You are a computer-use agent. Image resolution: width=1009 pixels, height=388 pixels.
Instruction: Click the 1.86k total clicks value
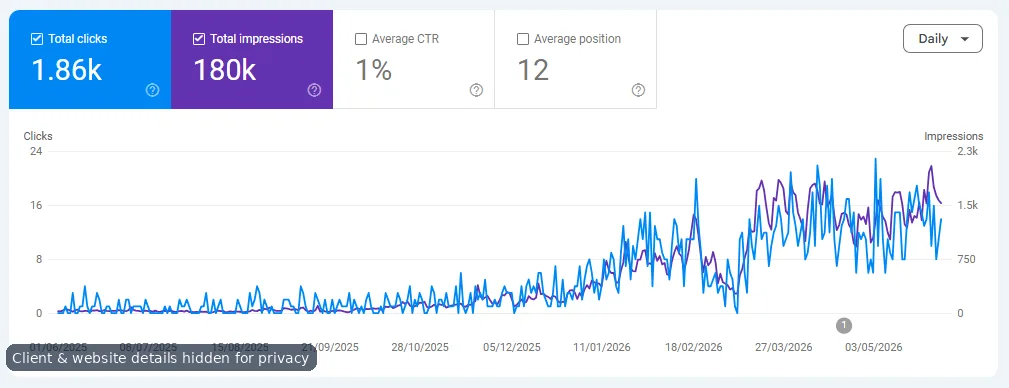(67, 69)
